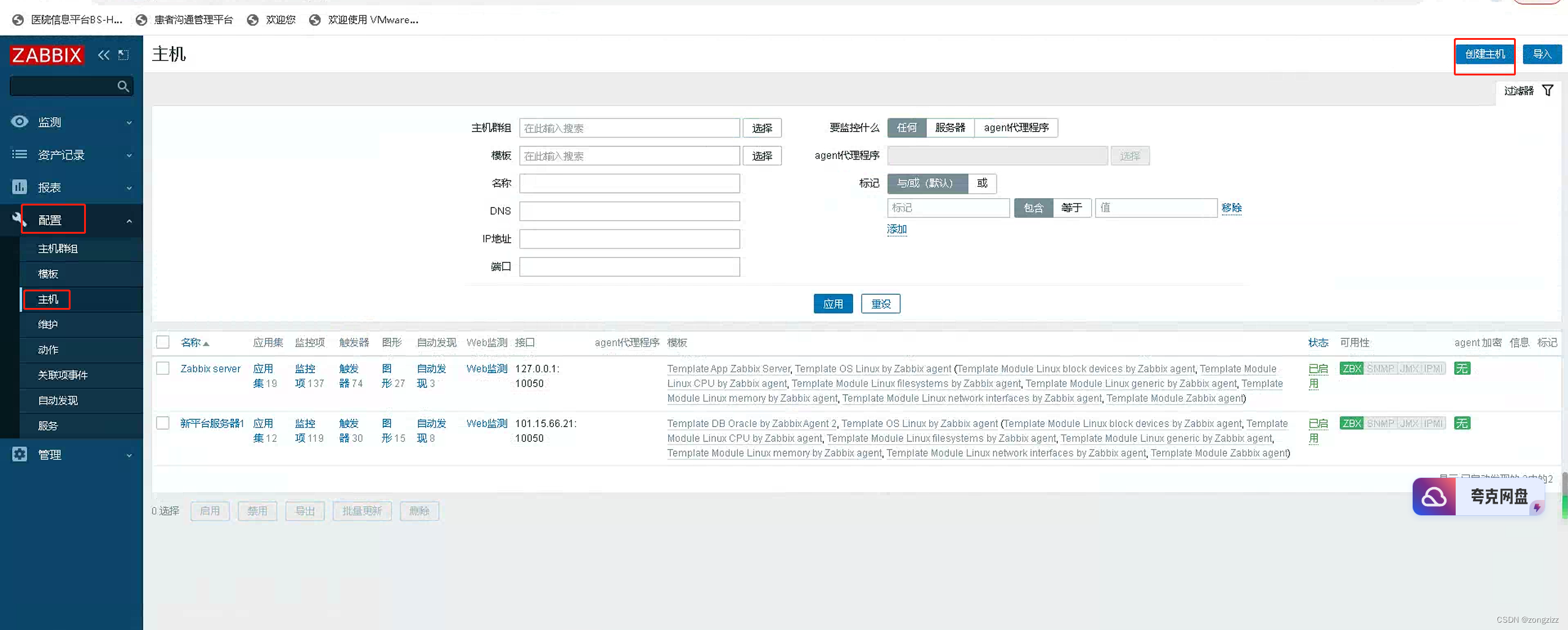Screen dimensions: 1568x630
Task: Tick the checkbox for Zabbix server
Action: (x=163, y=368)
